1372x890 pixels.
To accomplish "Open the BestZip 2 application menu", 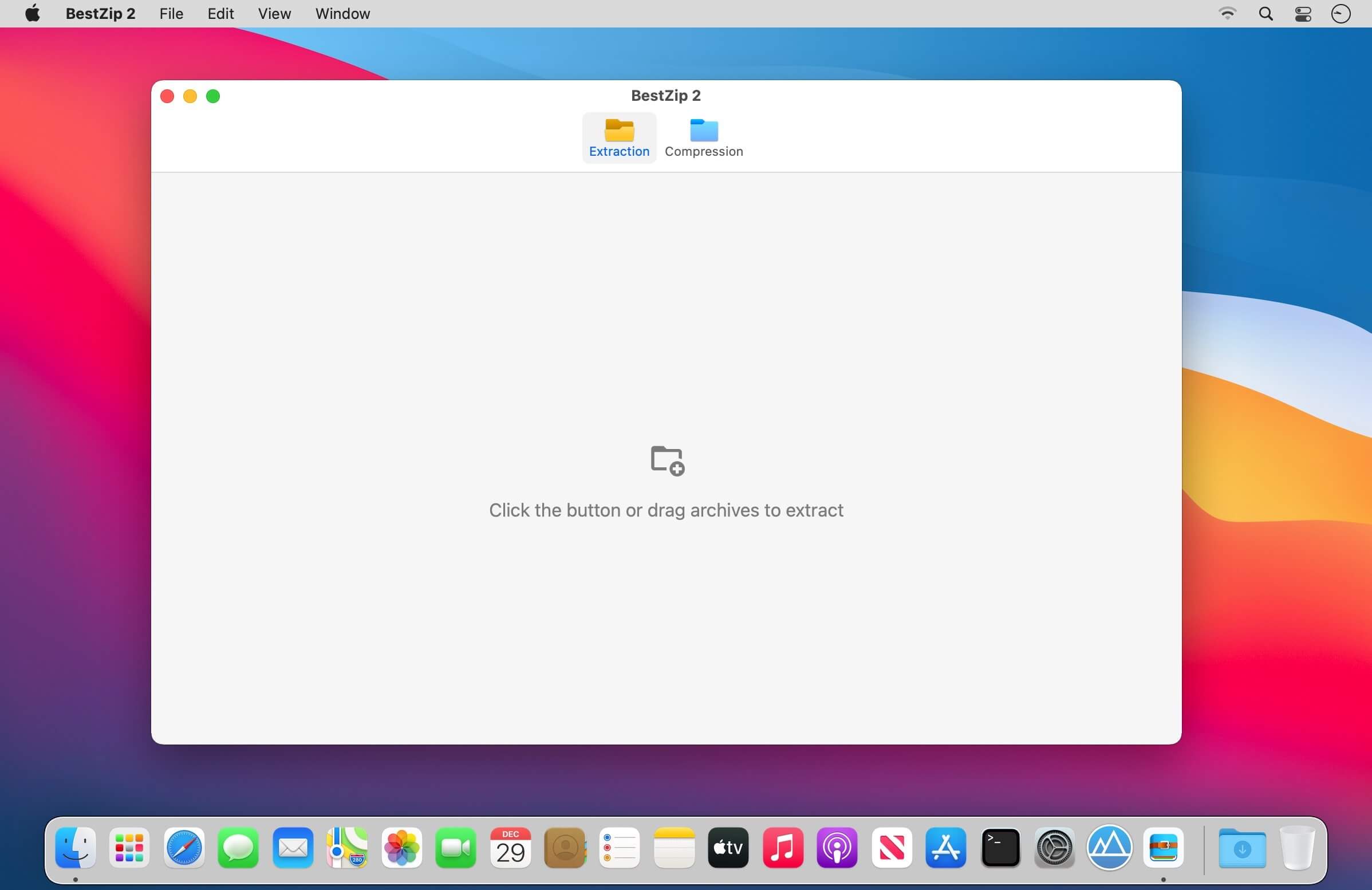I will [100, 14].
